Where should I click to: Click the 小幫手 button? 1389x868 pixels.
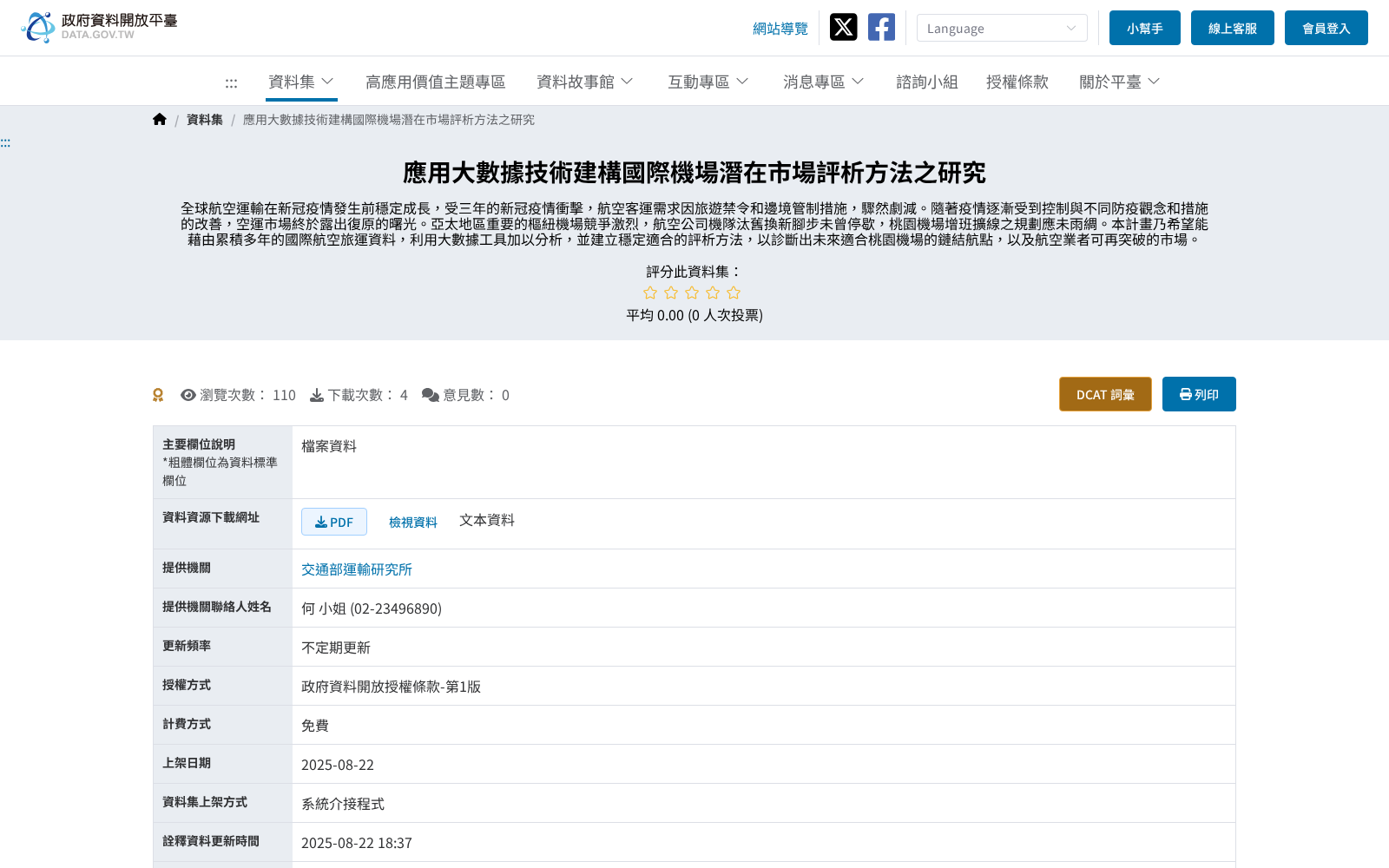1145,28
